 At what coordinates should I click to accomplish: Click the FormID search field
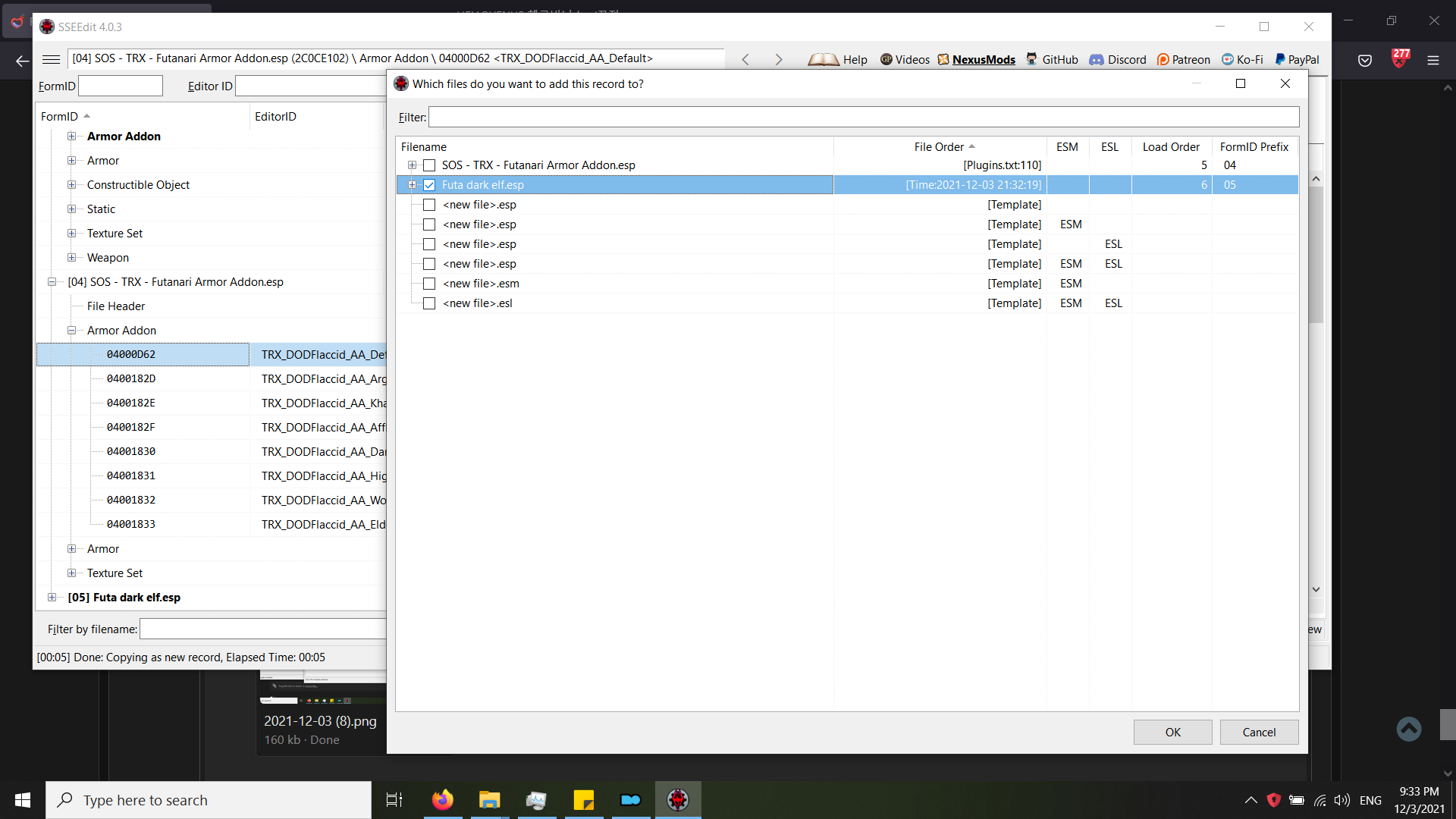click(x=121, y=86)
